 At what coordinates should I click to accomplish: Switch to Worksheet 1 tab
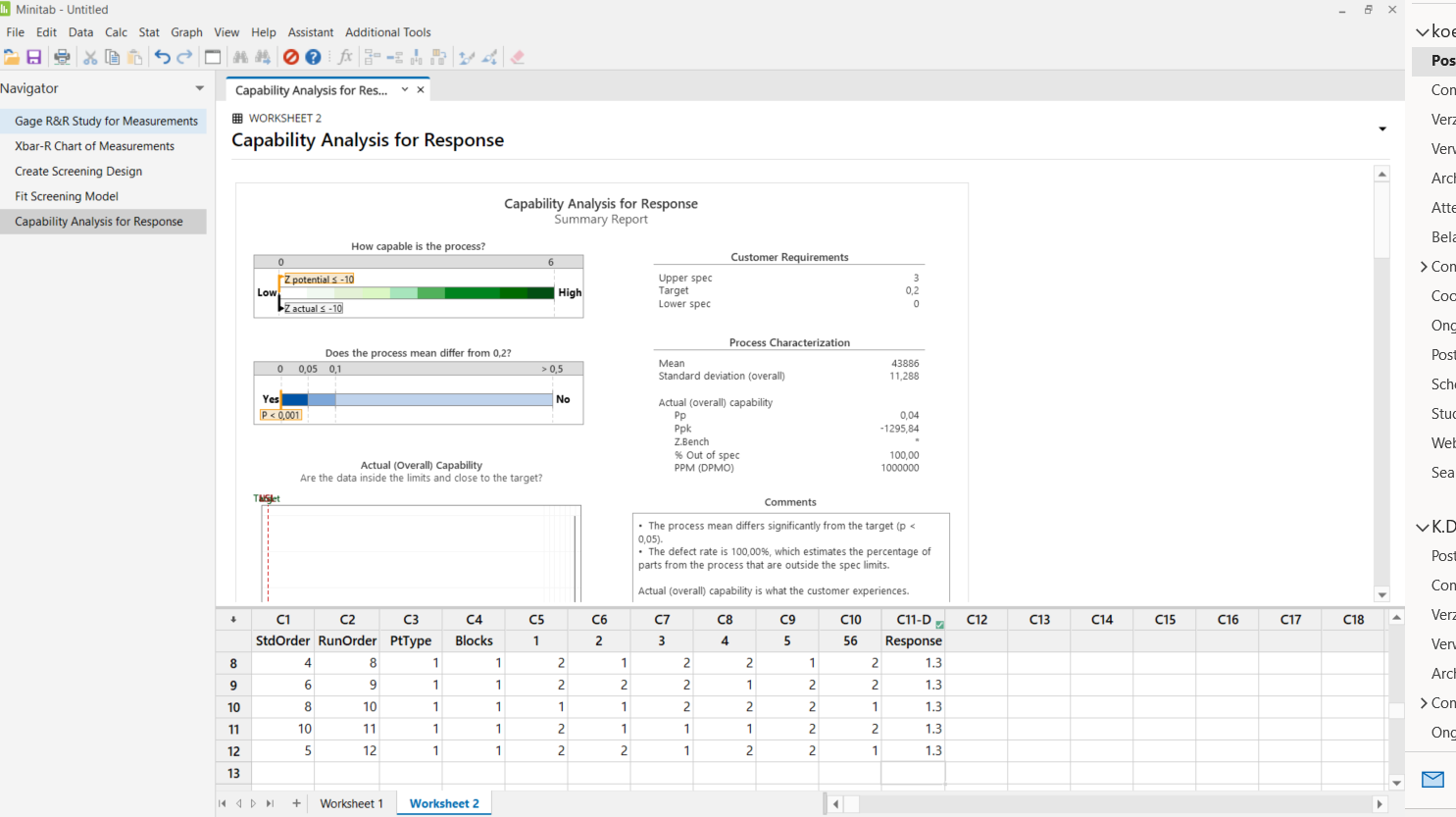click(351, 802)
